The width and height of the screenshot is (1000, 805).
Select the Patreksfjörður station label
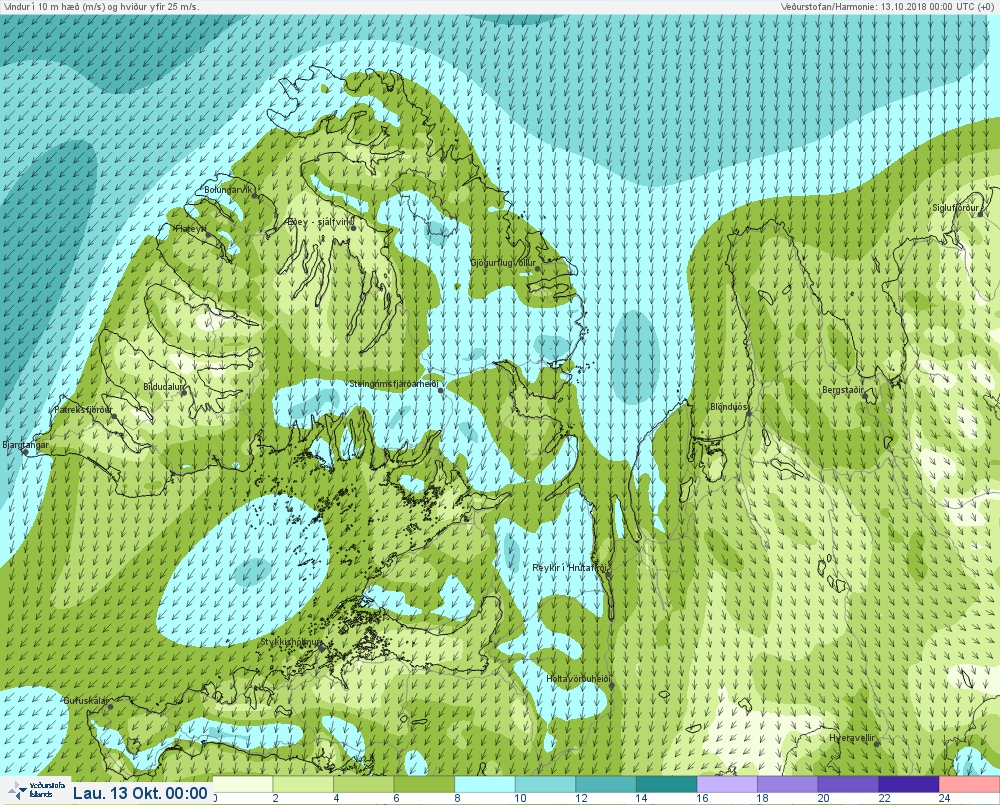(x=84, y=410)
